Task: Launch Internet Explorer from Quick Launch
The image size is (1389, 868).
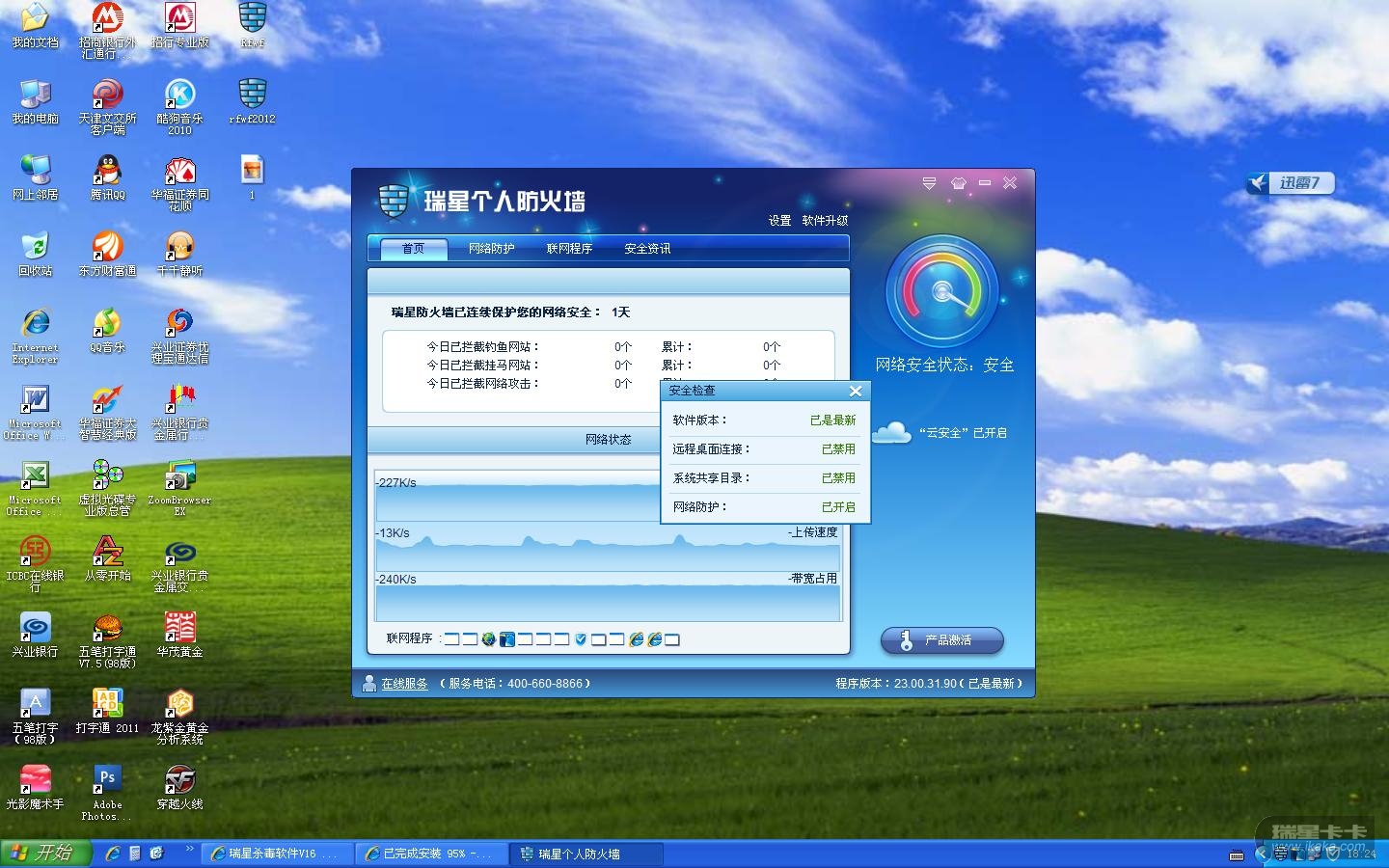Action: (x=113, y=854)
